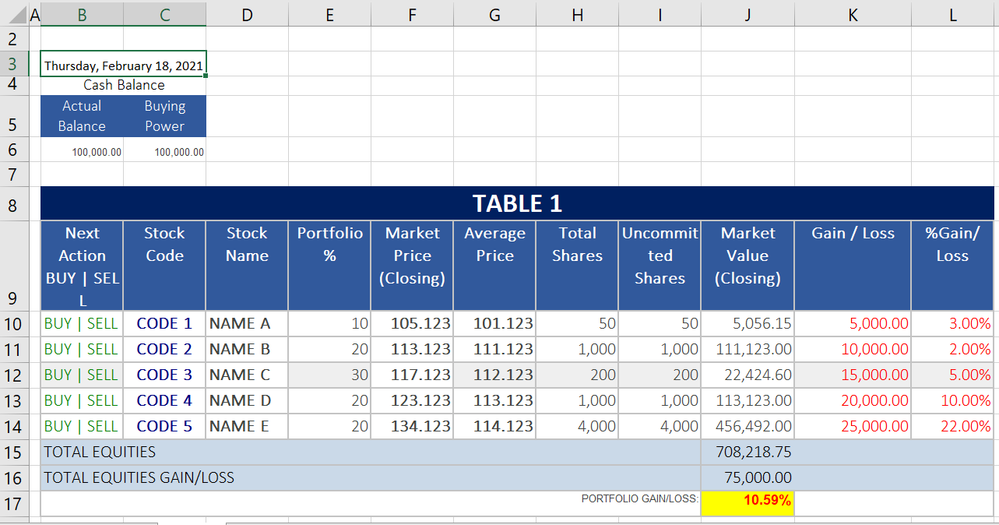Click the Uncommitted Shares header cell
999x525 pixels.
coord(659,266)
